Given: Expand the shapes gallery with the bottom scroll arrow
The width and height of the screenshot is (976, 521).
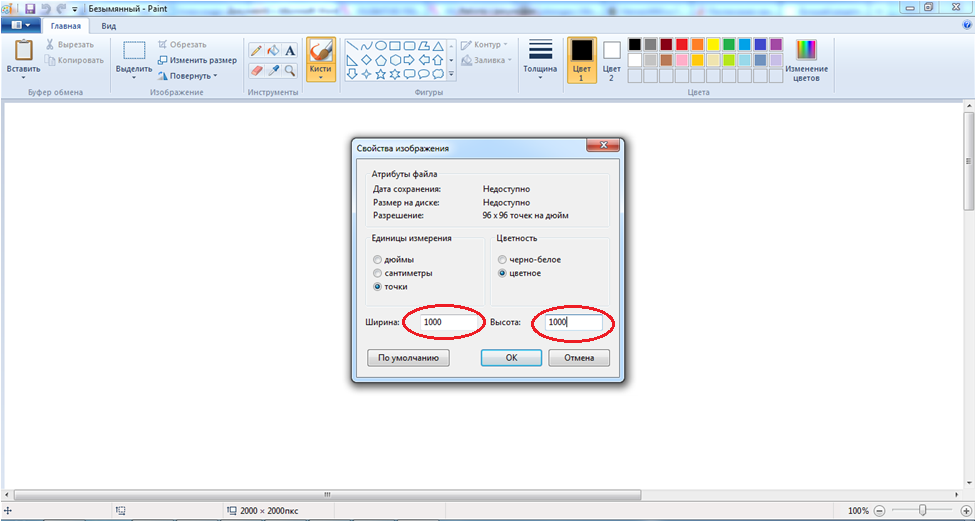Looking at the screenshot, I should click(452, 74).
